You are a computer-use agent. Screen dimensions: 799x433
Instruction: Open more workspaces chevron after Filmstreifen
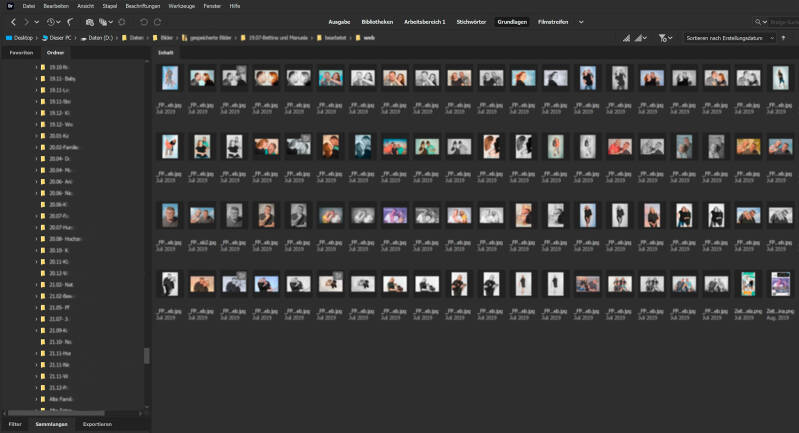(581, 22)
